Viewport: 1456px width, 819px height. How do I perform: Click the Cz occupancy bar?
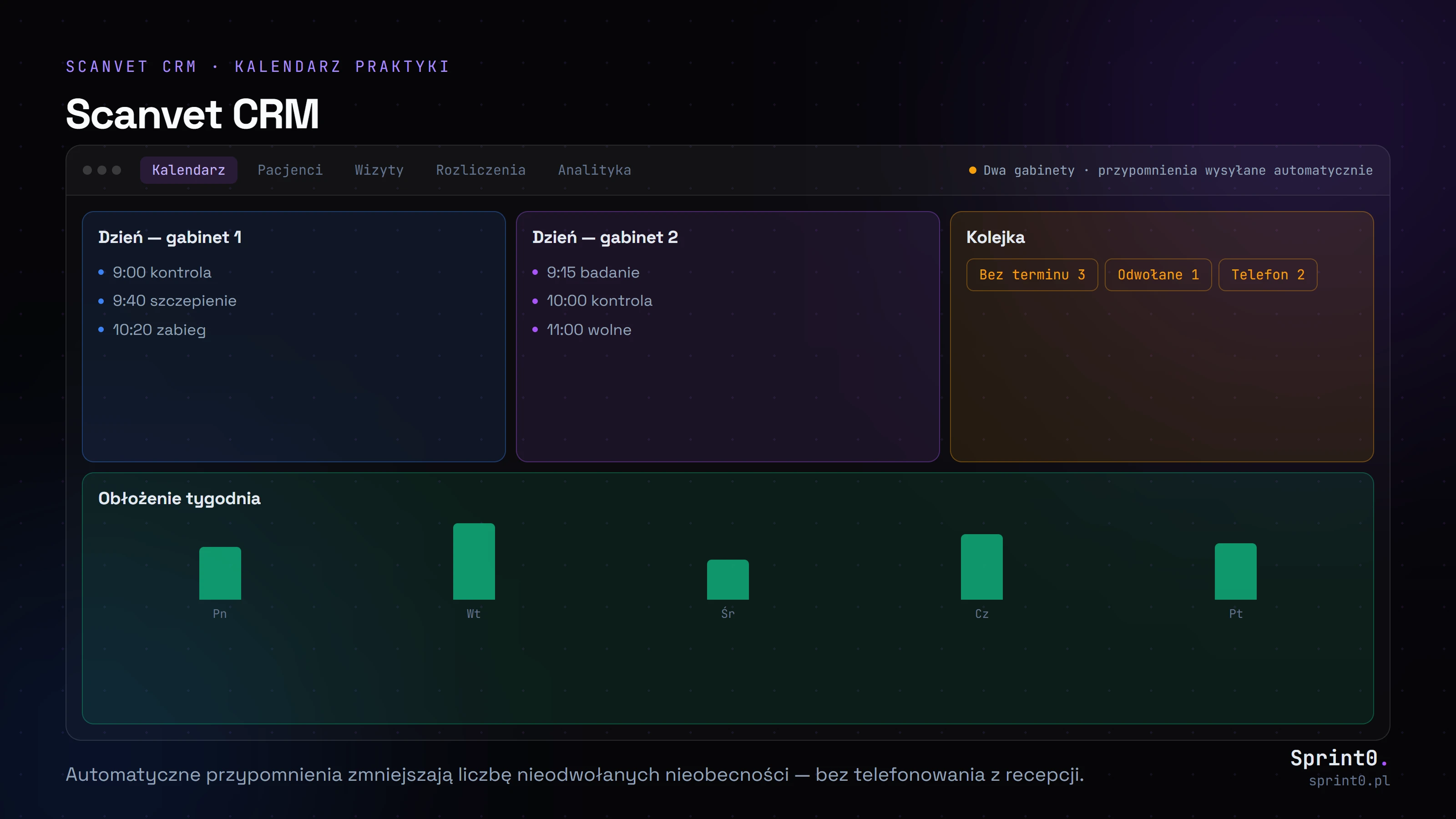(981, 567)
